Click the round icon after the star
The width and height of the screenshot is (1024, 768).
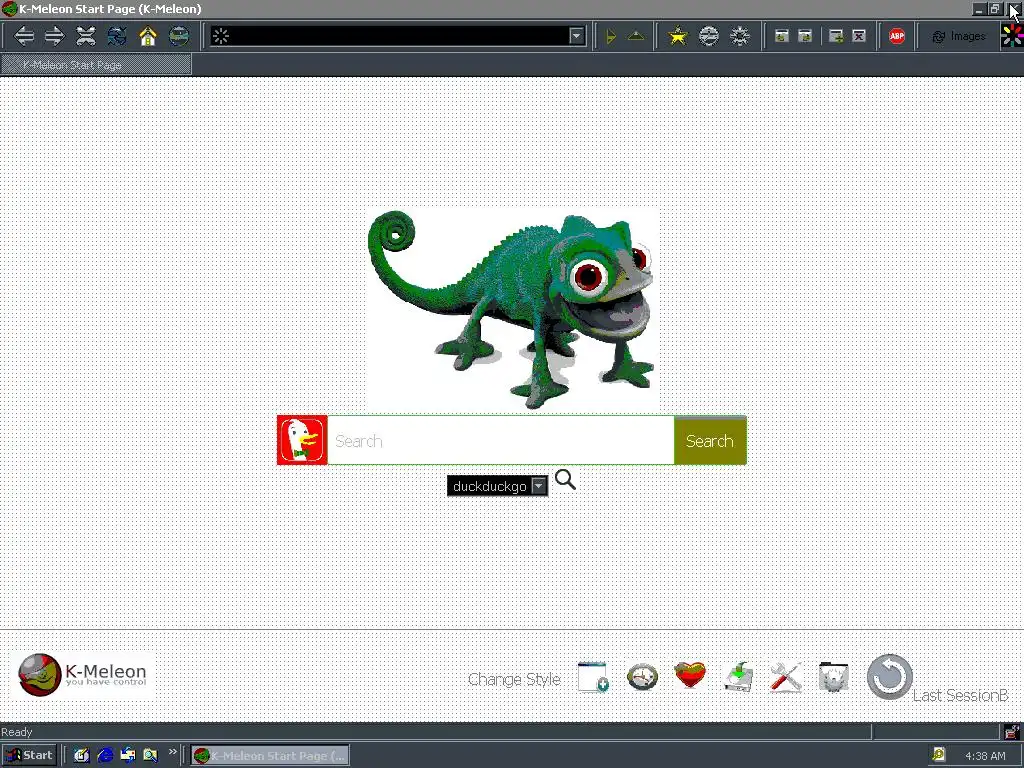(x=709, y=36)
